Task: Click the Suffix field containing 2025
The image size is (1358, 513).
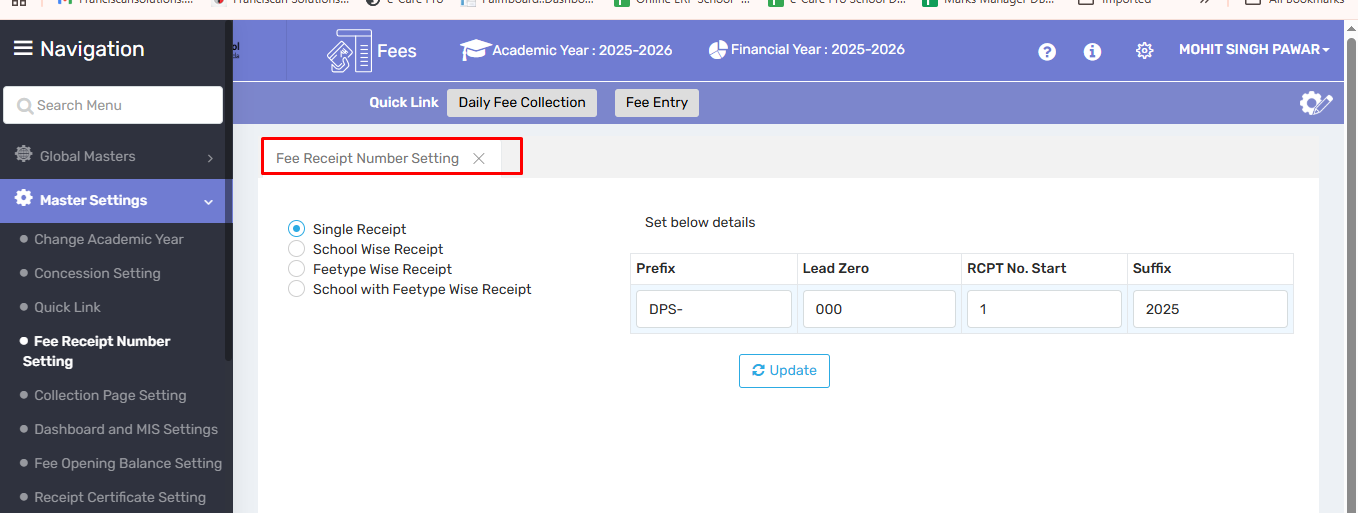Action: [1210, 309]
